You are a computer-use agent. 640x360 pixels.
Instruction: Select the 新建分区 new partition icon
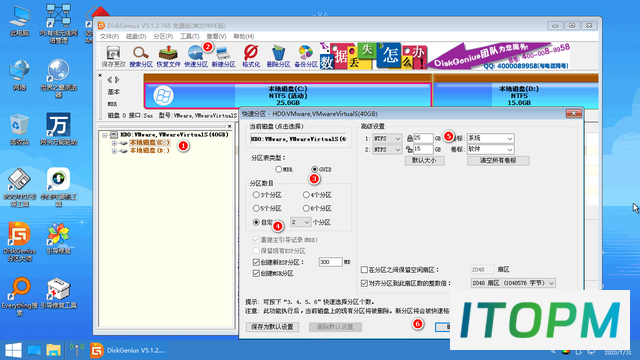[223, 56]
